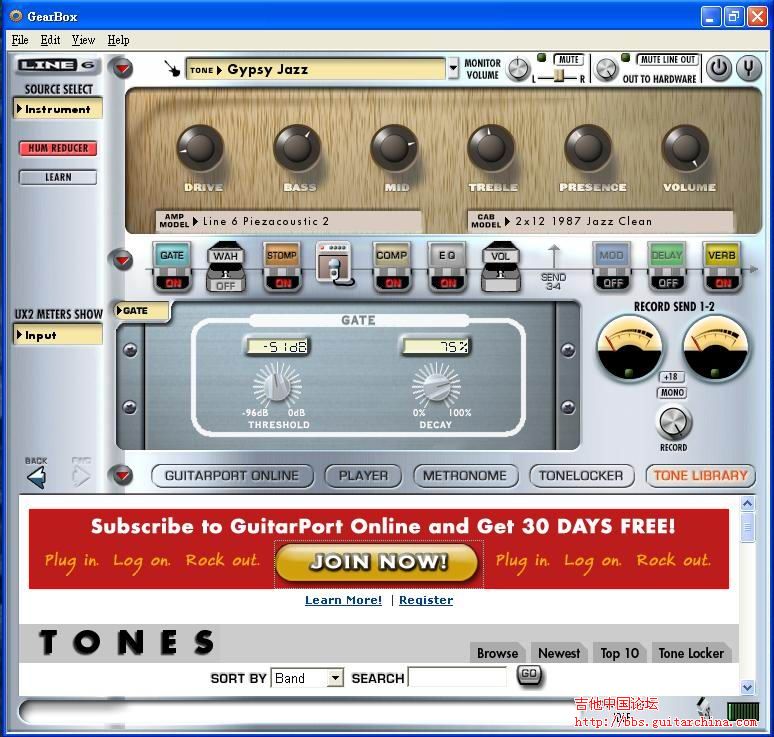Open the Help menu
Image resolution: width=774 pixels, height=737 pixels.
pyautogui.click(x=118, y=40)
